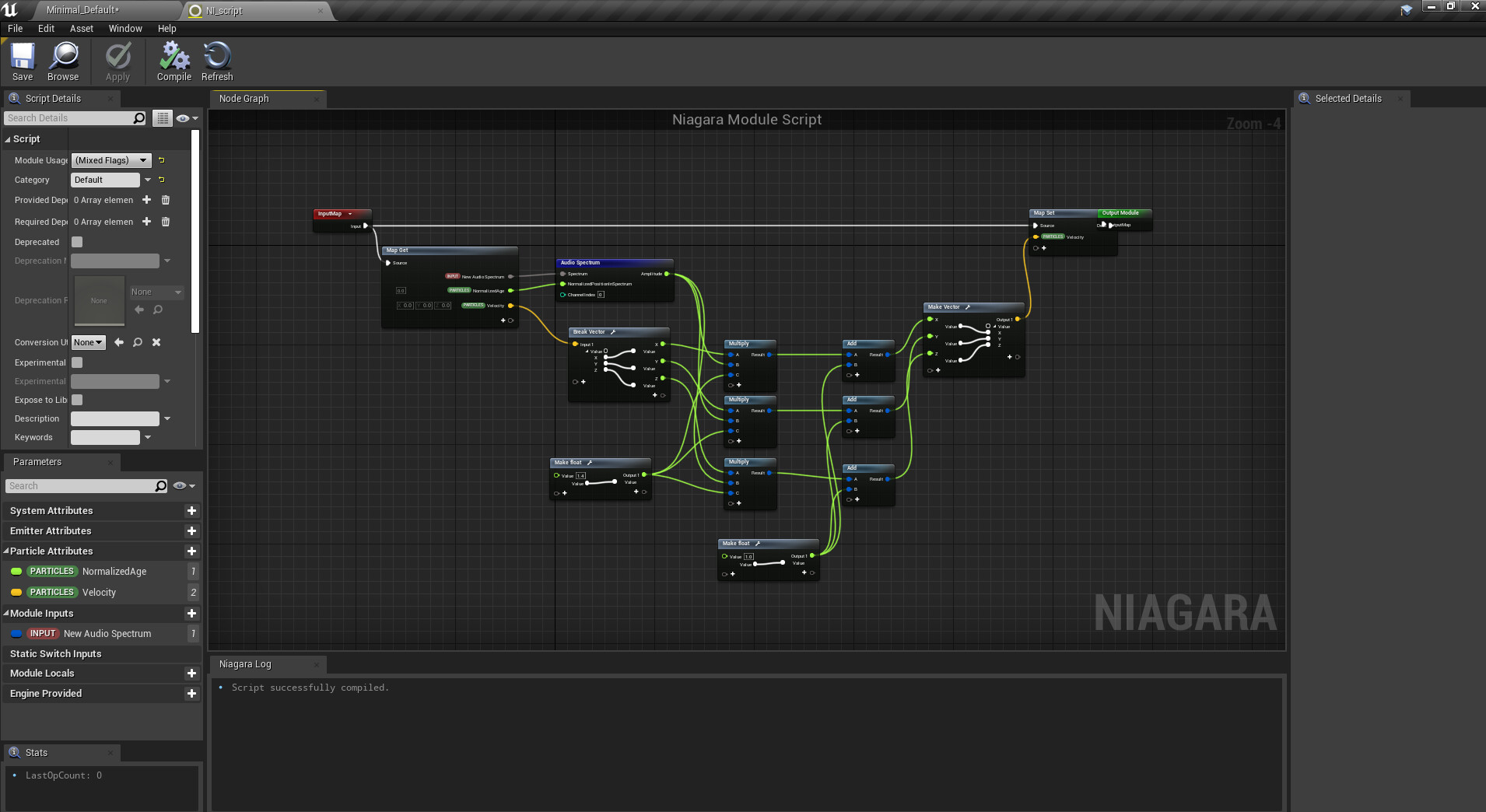1486x812 pixels.
Task: Open the Module Usage dropdown
Action: (x=111, y=160)
